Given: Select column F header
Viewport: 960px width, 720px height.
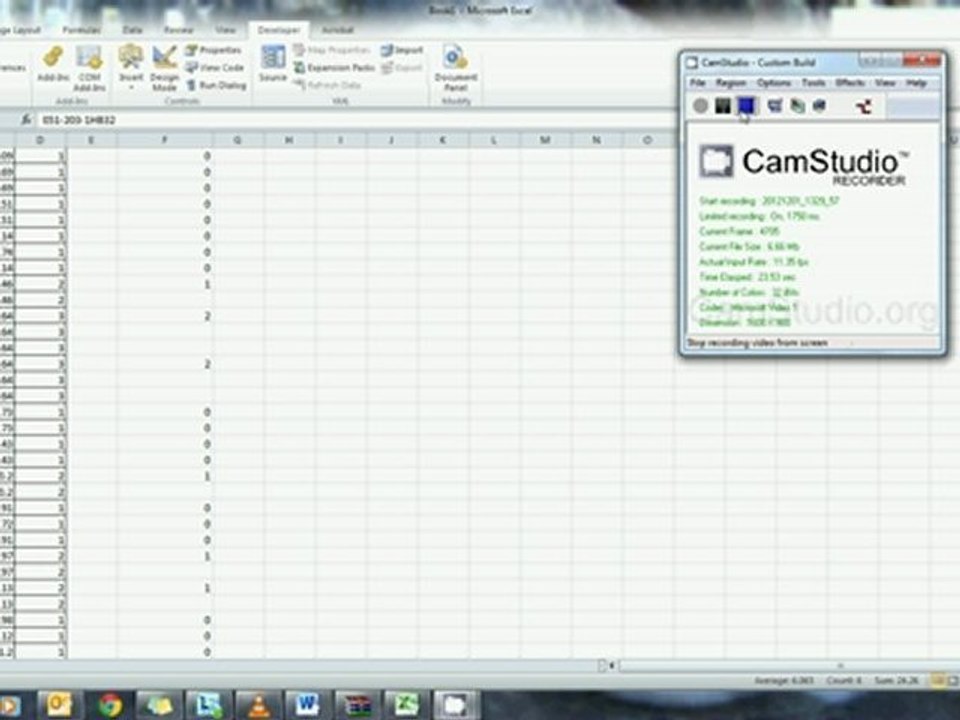Looking at the screenshot, I should [x=164, y=140].
